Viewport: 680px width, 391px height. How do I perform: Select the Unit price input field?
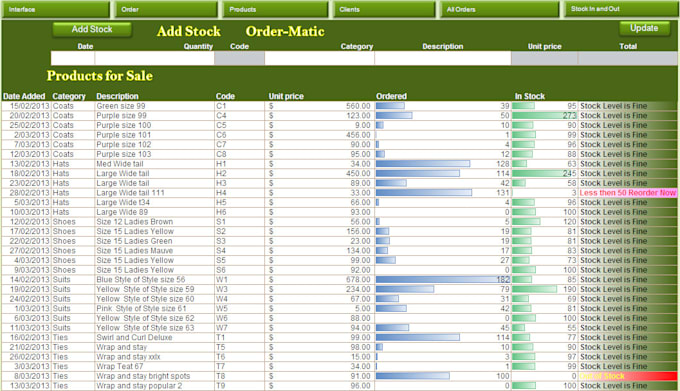tap(544, 58)
